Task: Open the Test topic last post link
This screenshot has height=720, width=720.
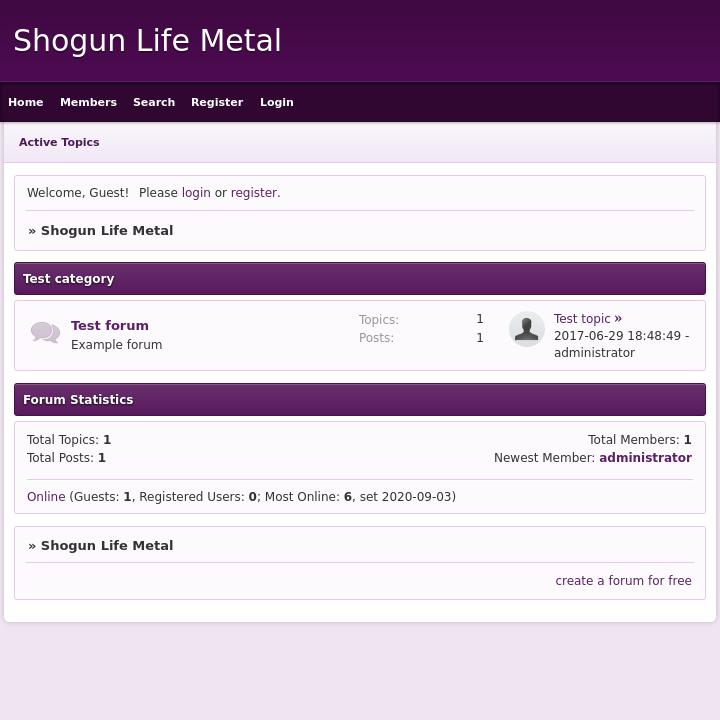Action: click(x=582, y=319)
